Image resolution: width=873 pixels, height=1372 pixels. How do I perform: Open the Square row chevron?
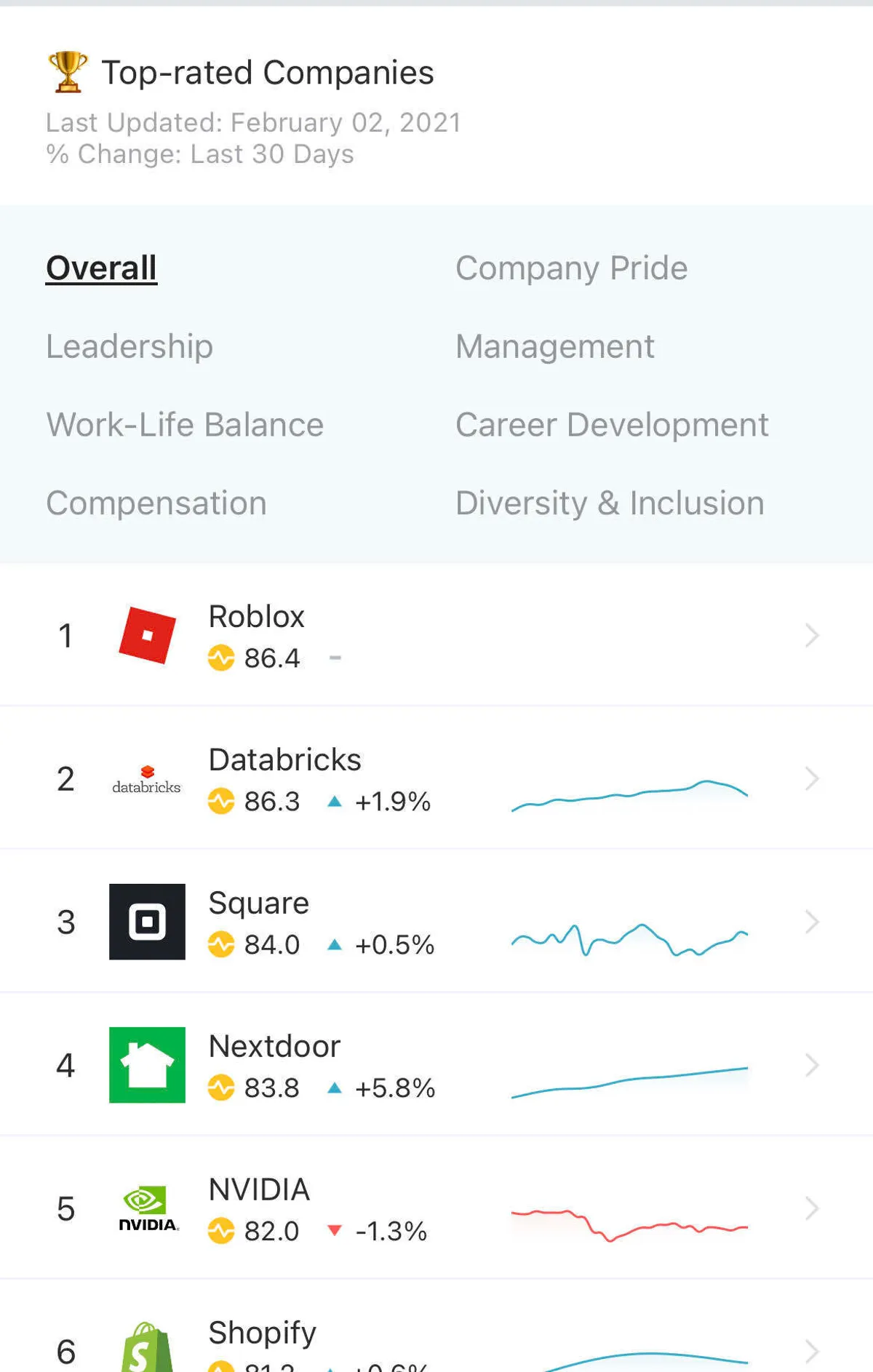coord(812,922)
